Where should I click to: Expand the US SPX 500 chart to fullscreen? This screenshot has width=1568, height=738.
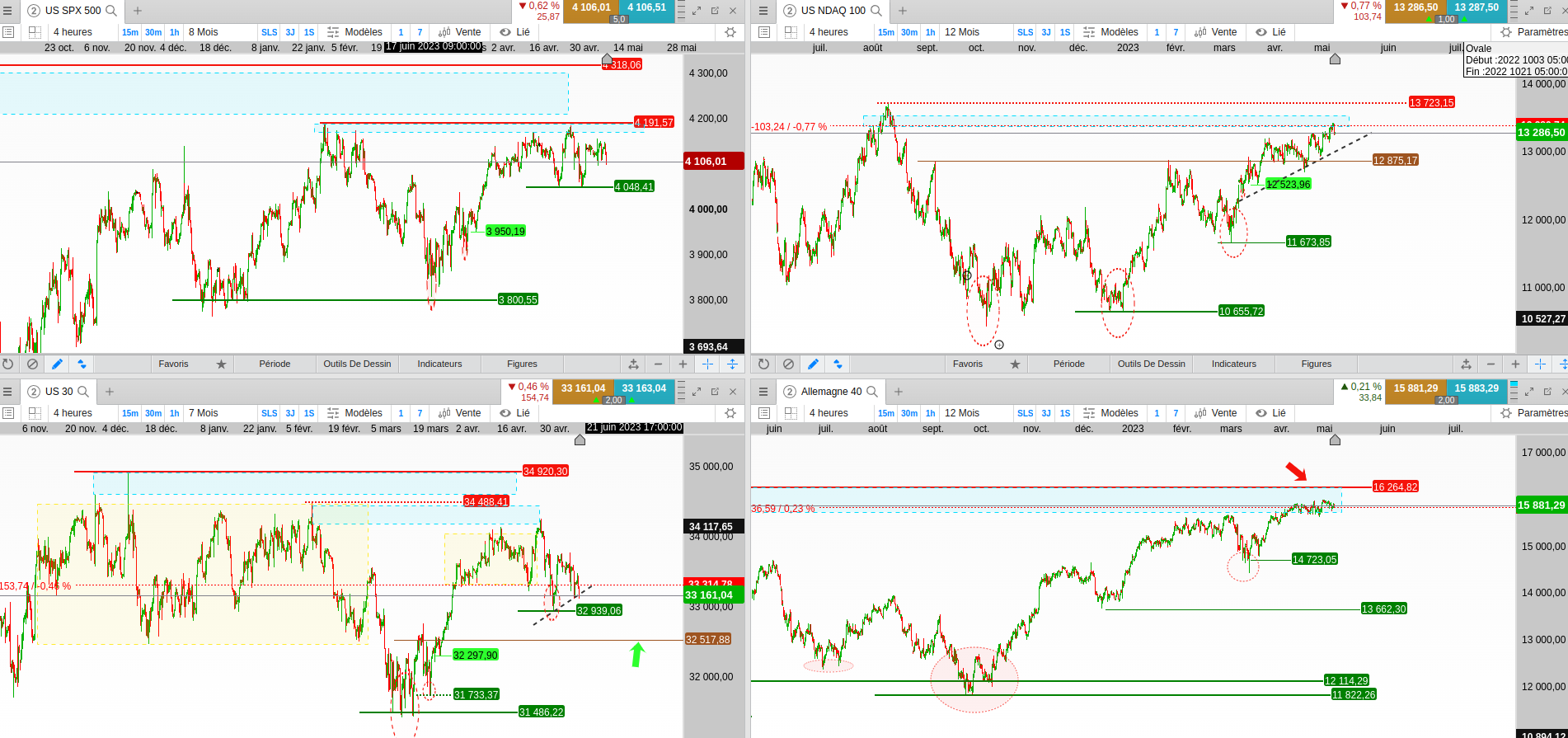click(x=697, y=11)
